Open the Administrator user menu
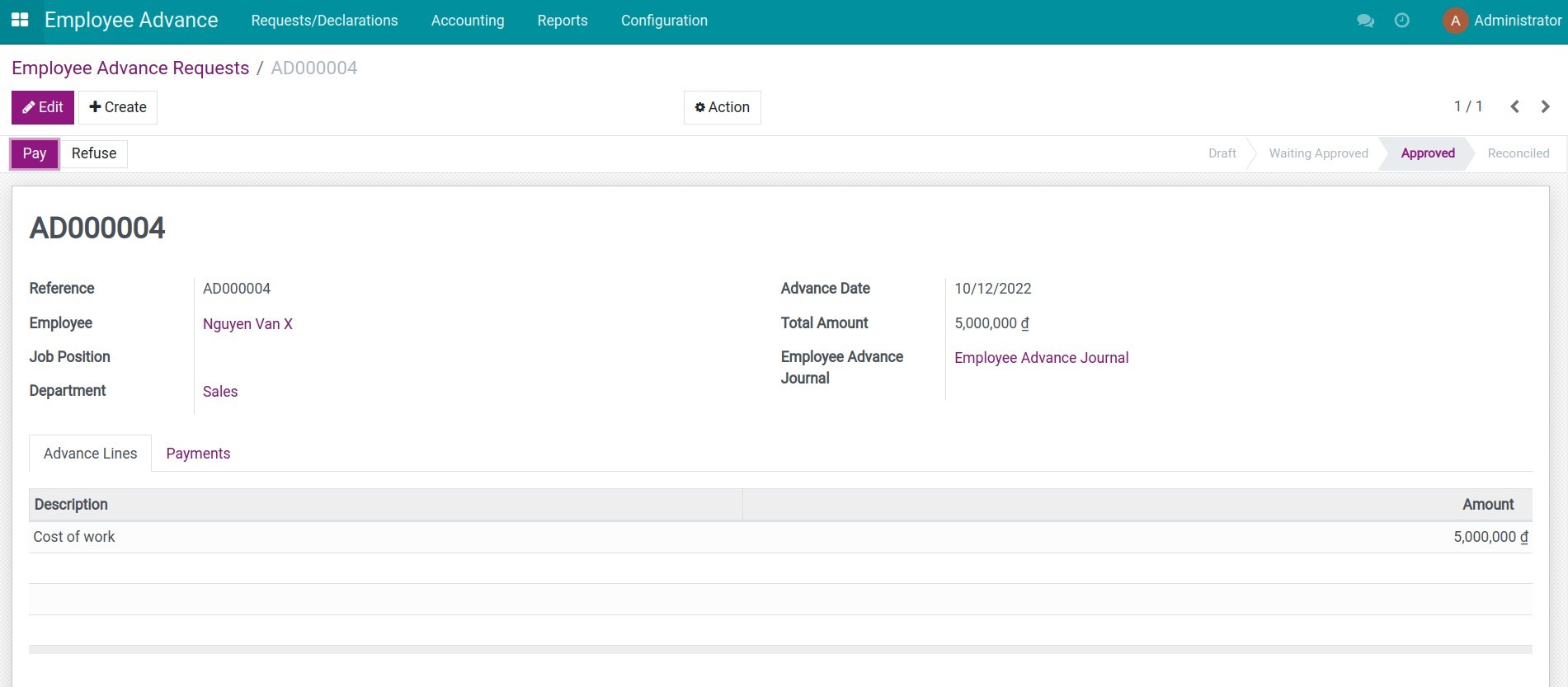 1502,21
